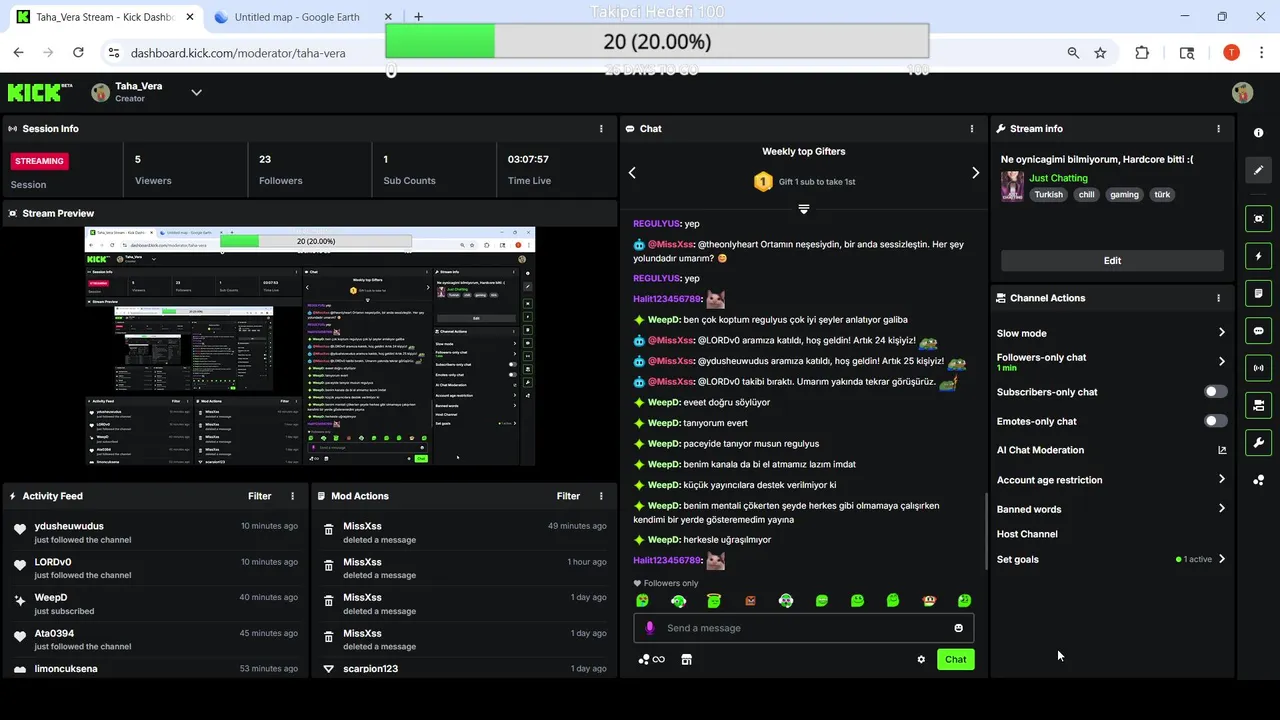Click the Turkish stream tag

pyautogui.click(x=1048, y=195)
